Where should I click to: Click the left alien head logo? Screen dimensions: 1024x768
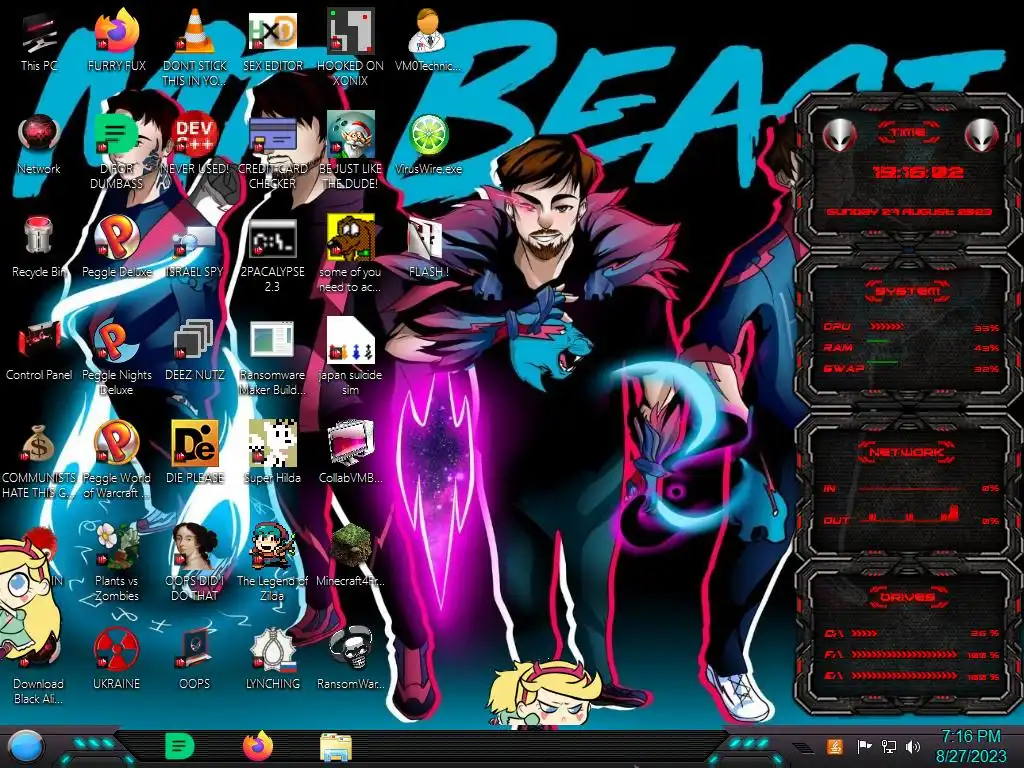point(839,136)
